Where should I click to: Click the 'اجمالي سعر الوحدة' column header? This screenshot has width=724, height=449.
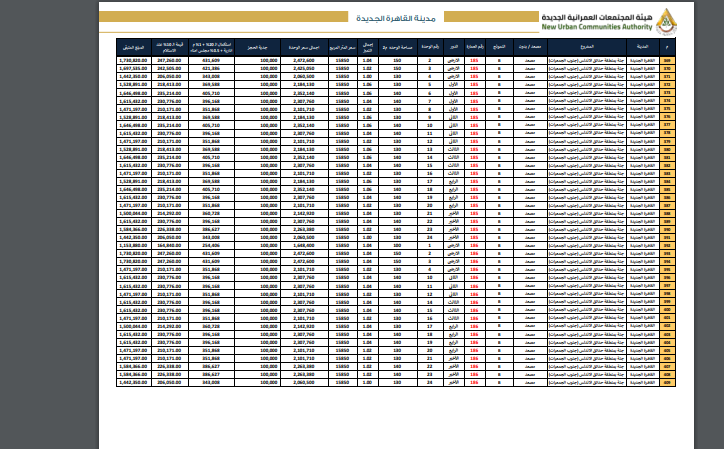(304, 47)
